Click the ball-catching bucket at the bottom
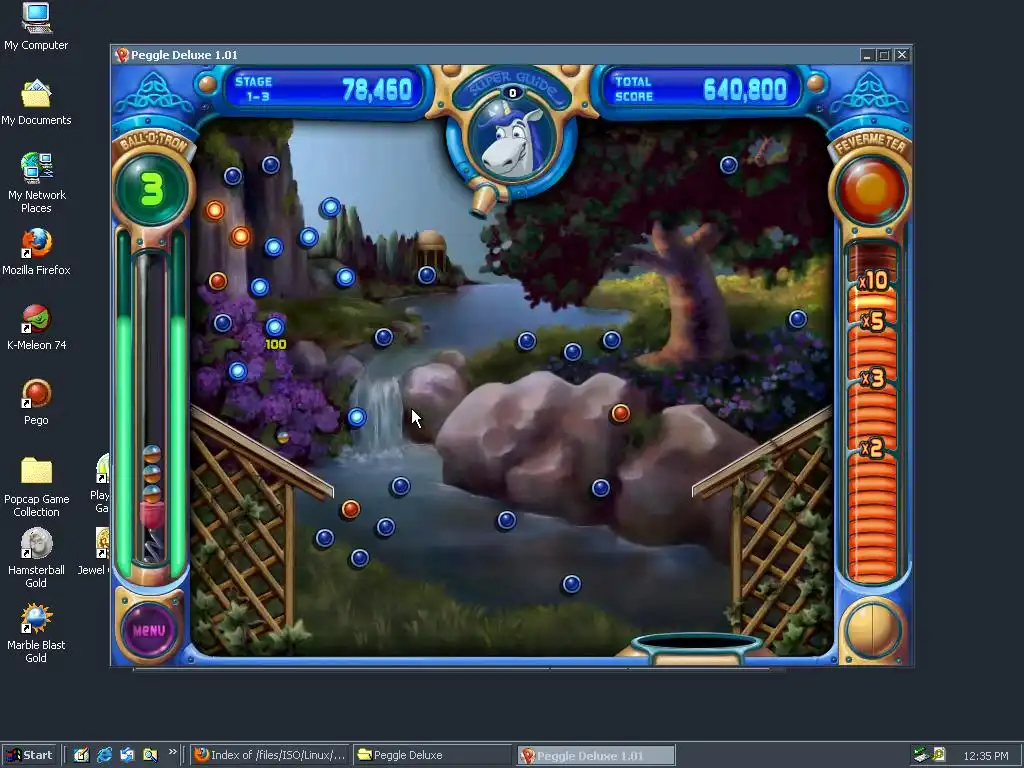This screenshot has width=1024, height=768. tap(697, 647)
